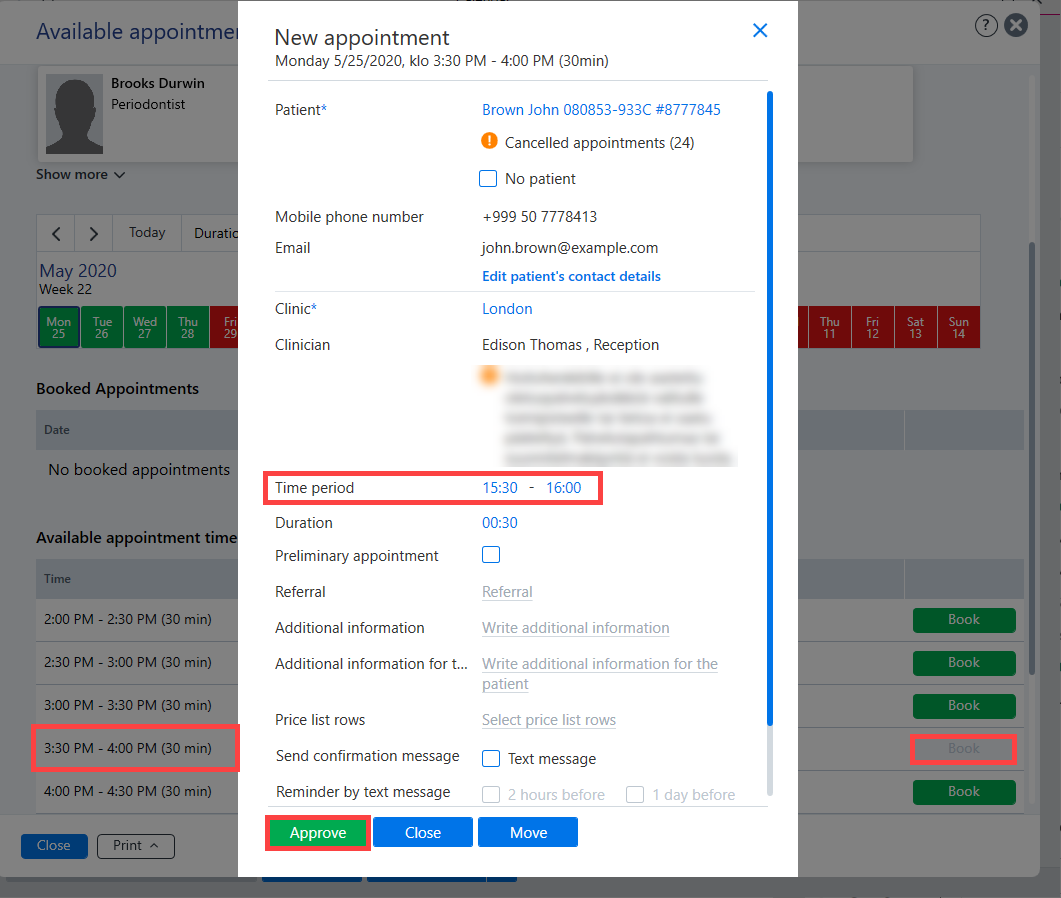Go to next week arrow
This screenshot has width=1061, height=898.
click(x=93, y=233)
